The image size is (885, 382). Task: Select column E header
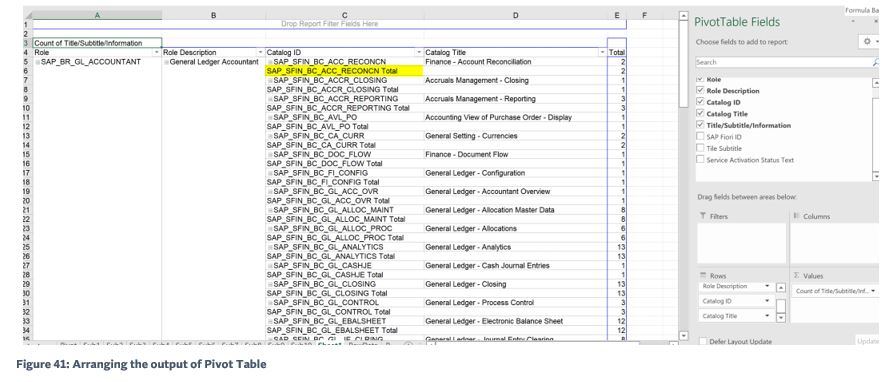tap(616, 15)
